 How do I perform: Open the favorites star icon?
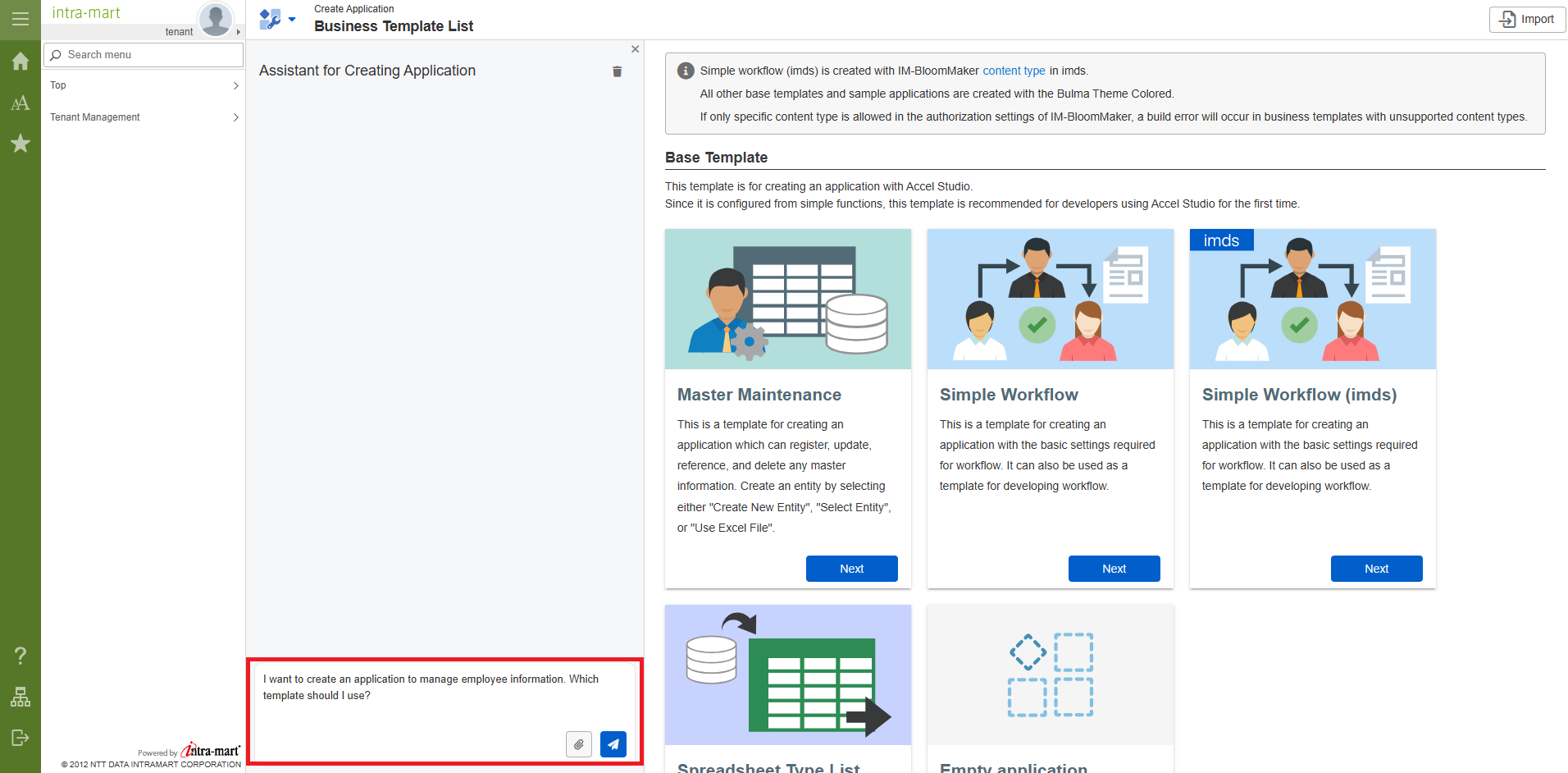click(x=20, y=144)
